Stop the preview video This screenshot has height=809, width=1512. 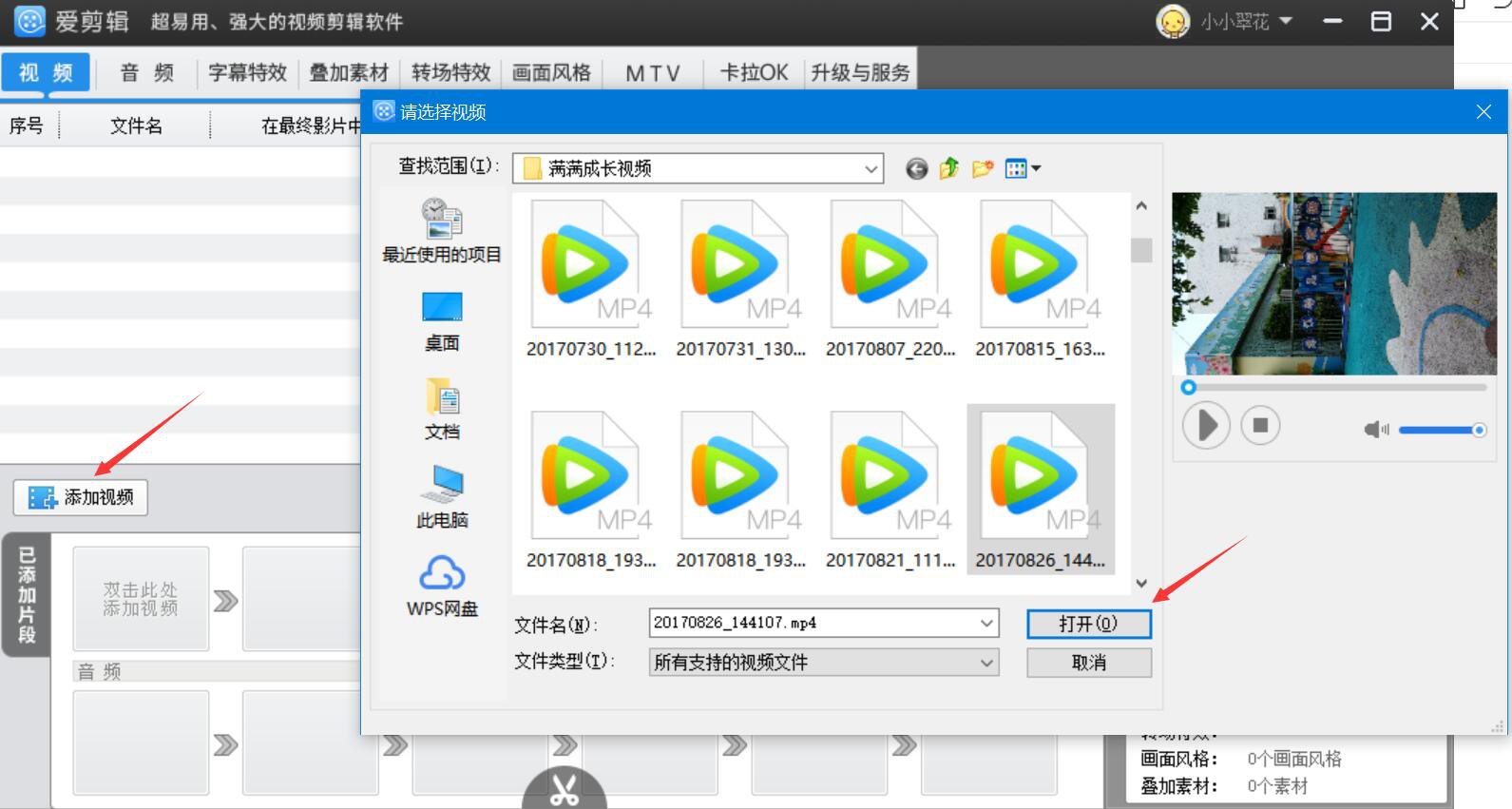tap(1260, 425)
